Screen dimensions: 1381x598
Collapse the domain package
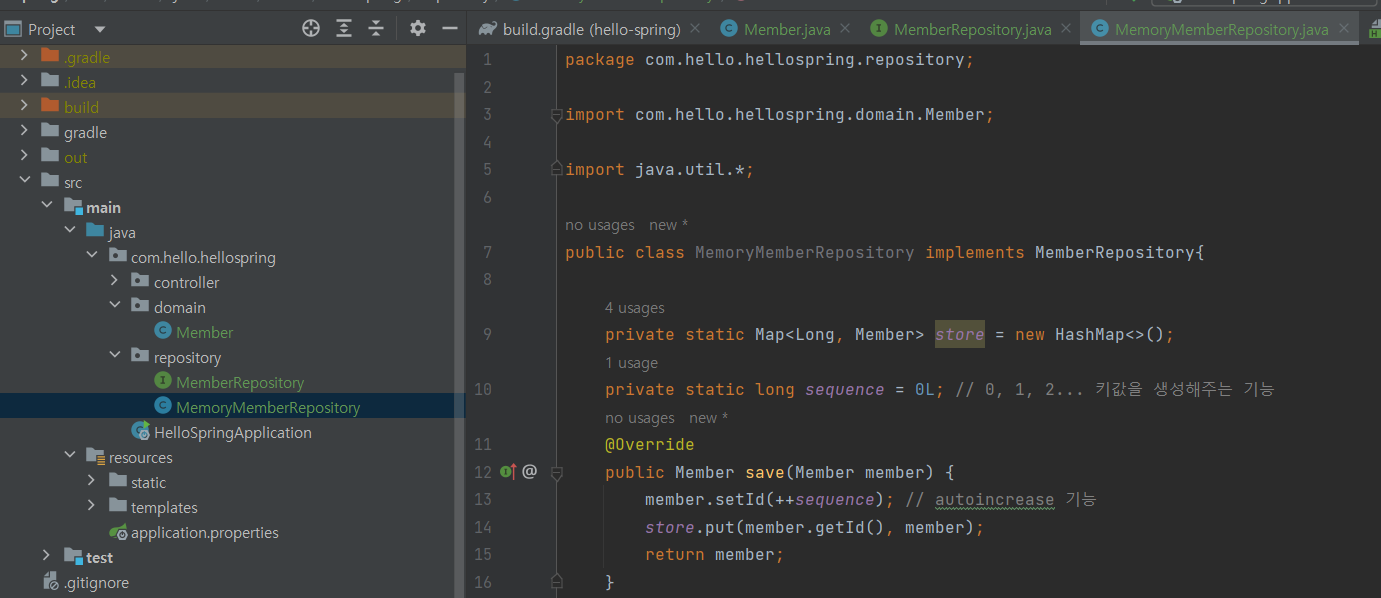pos(115,307)
